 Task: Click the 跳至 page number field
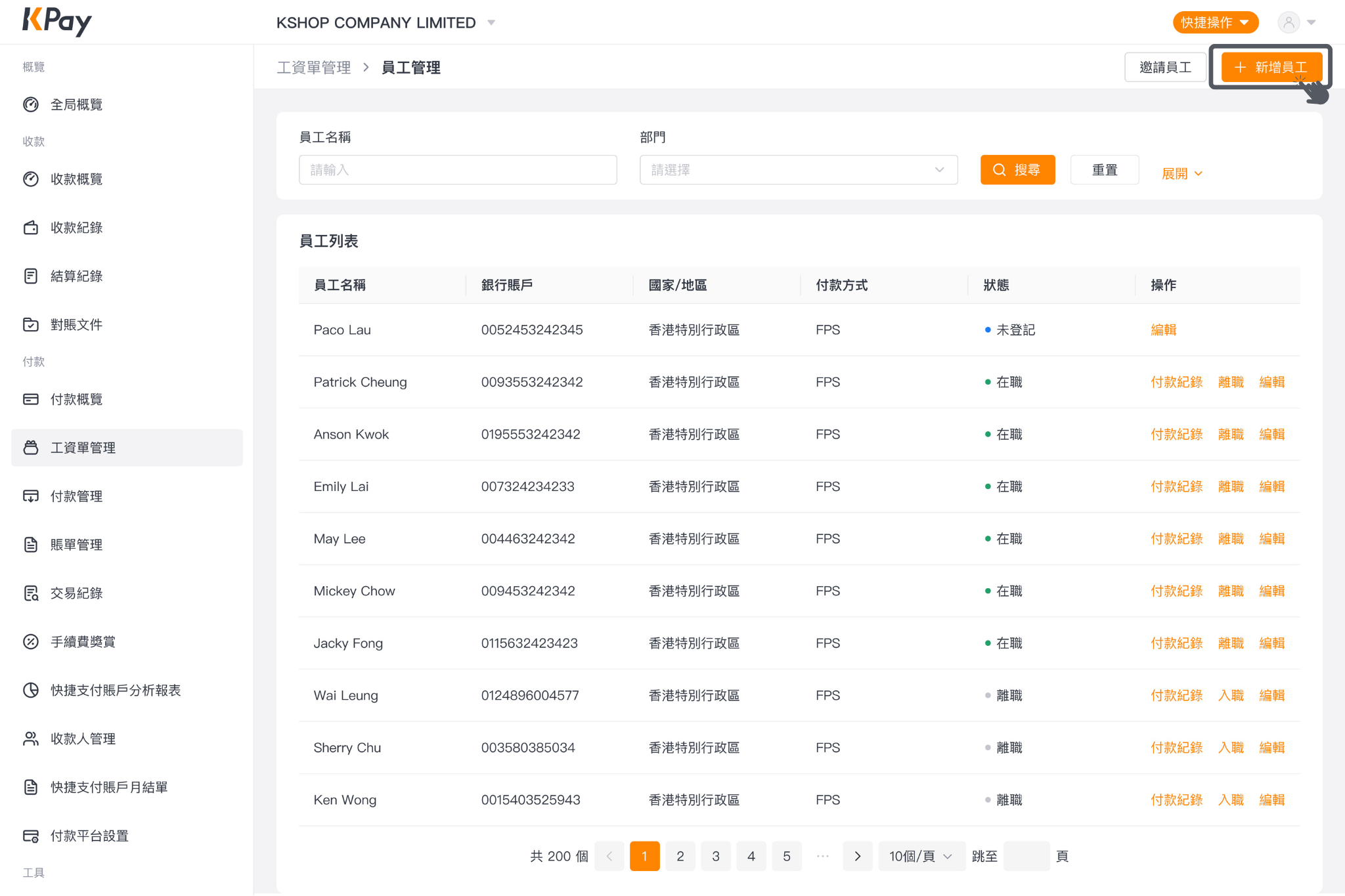[x=1026, y=856]
